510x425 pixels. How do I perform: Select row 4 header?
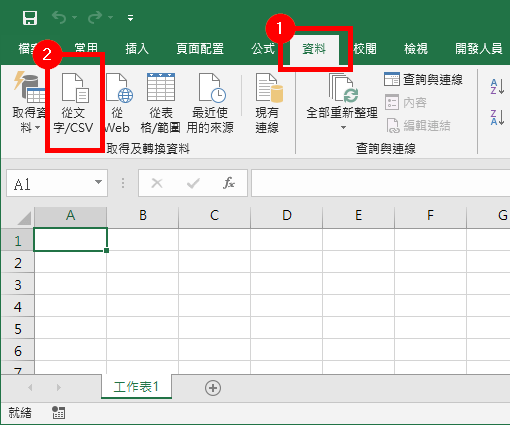pyautogui.click(x=18, y=306)
